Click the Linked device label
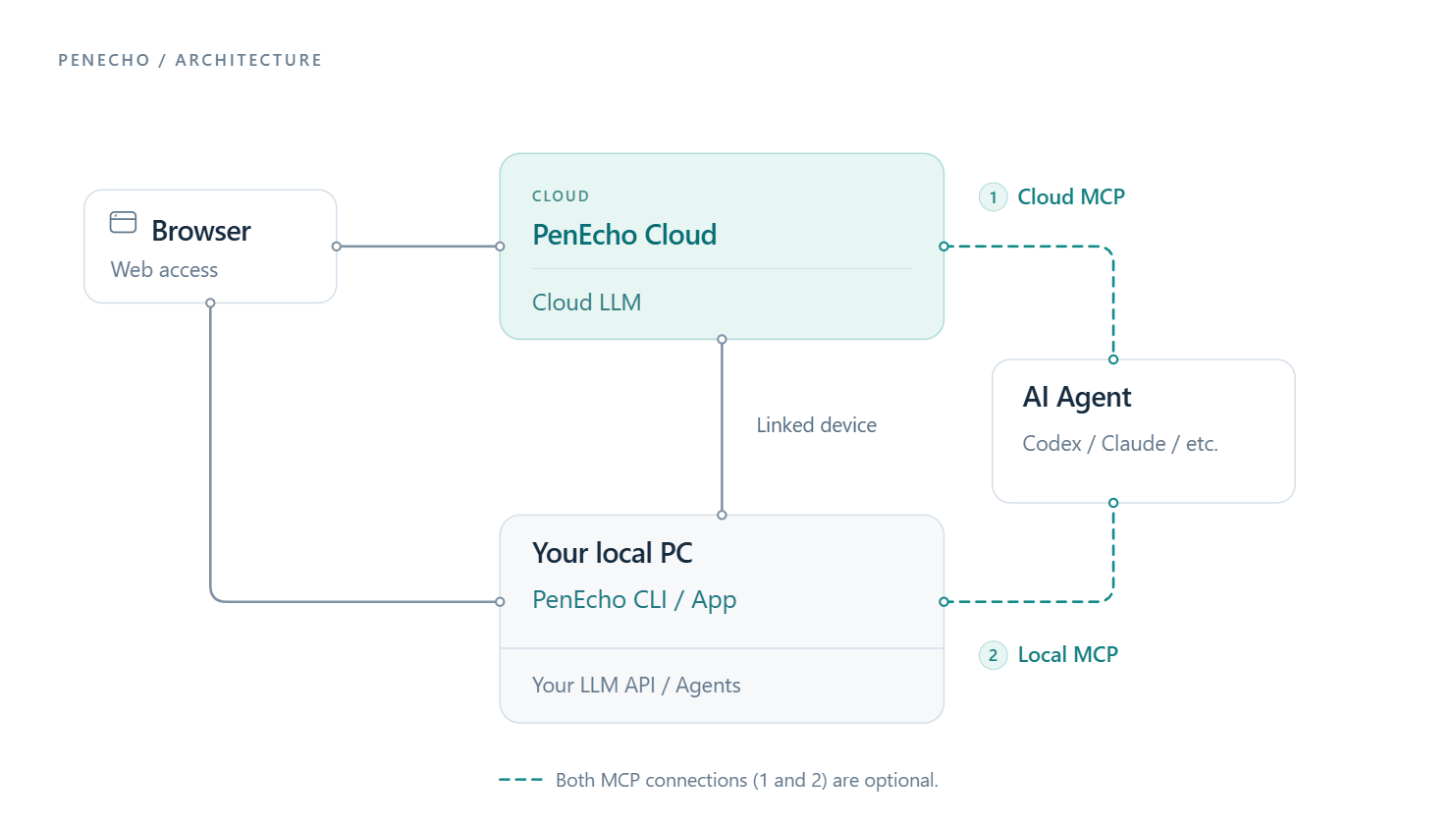1456x828 pixels. point(816,425)
